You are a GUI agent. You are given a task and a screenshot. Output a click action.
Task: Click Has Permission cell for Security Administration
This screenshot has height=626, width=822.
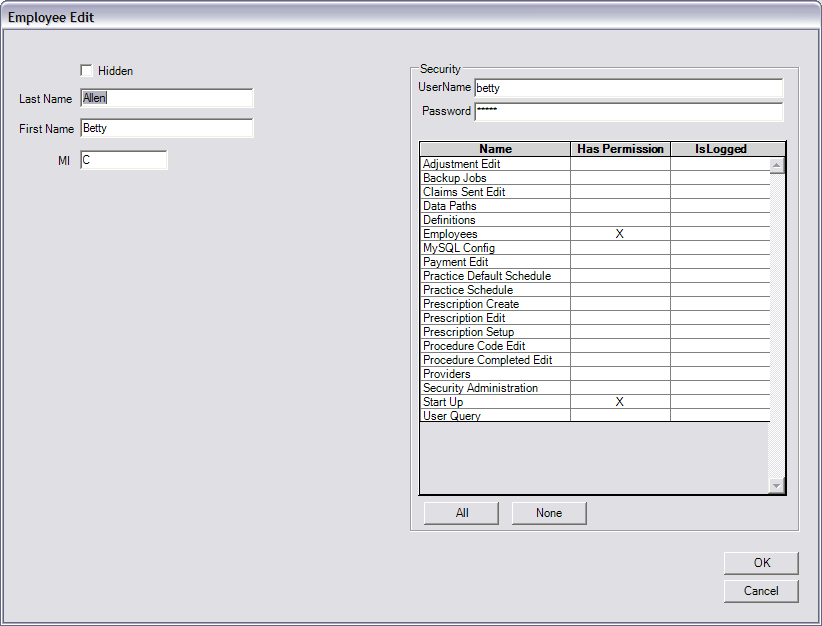(620, 388)
